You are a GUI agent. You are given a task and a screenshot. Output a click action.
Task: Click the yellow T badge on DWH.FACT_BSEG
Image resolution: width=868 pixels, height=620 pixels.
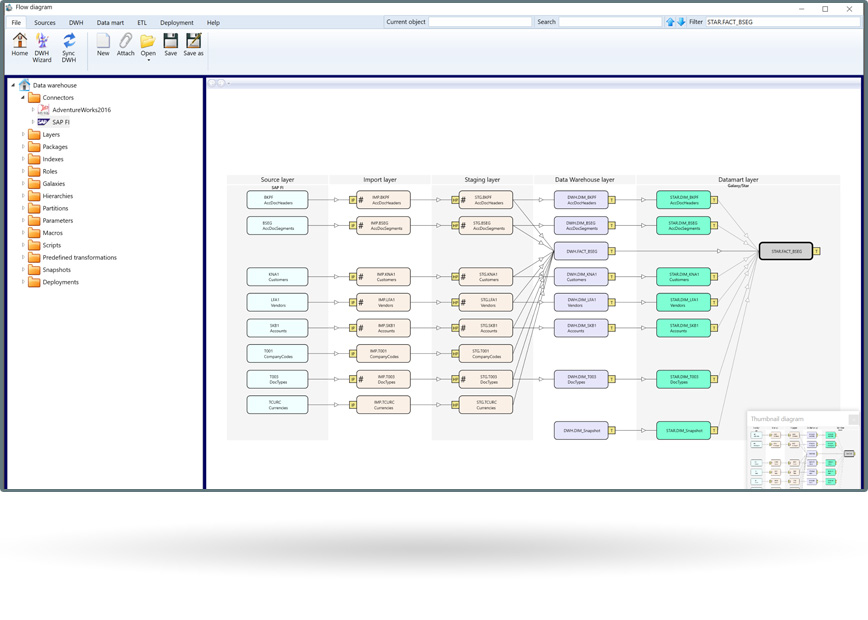612,251
